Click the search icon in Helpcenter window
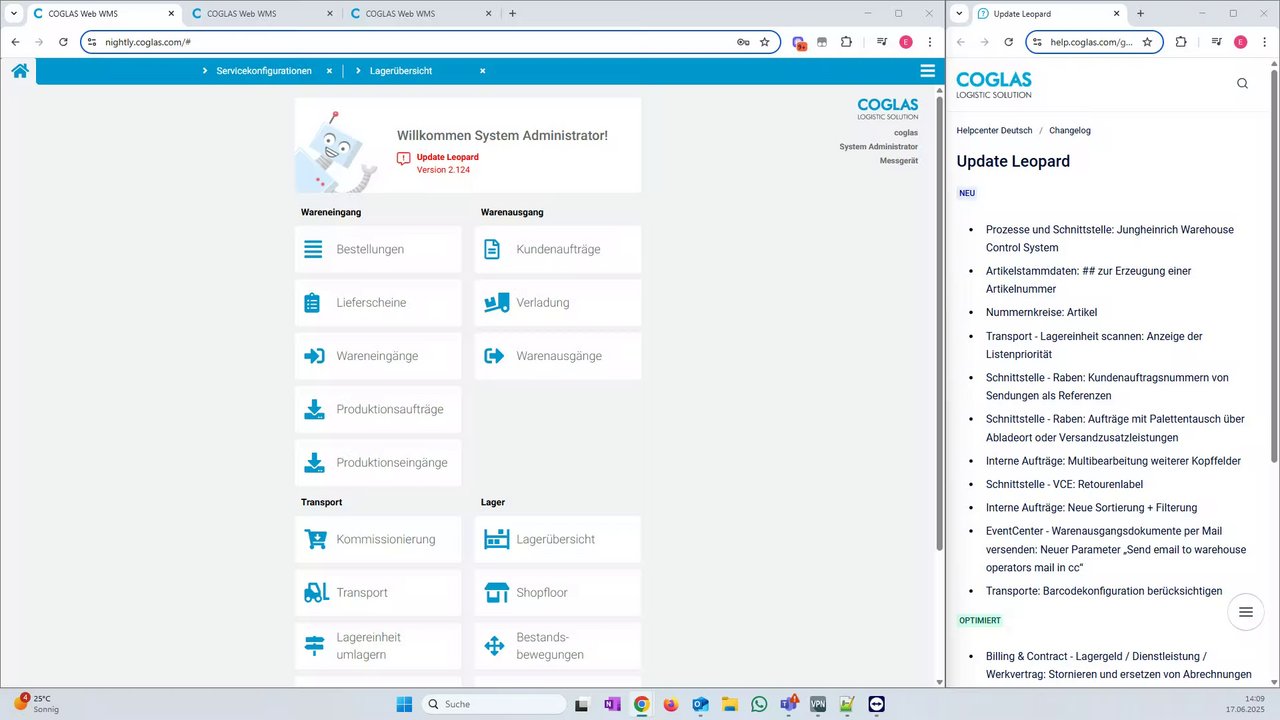Screen dimensions: 1280x720 click(1242, 84)
